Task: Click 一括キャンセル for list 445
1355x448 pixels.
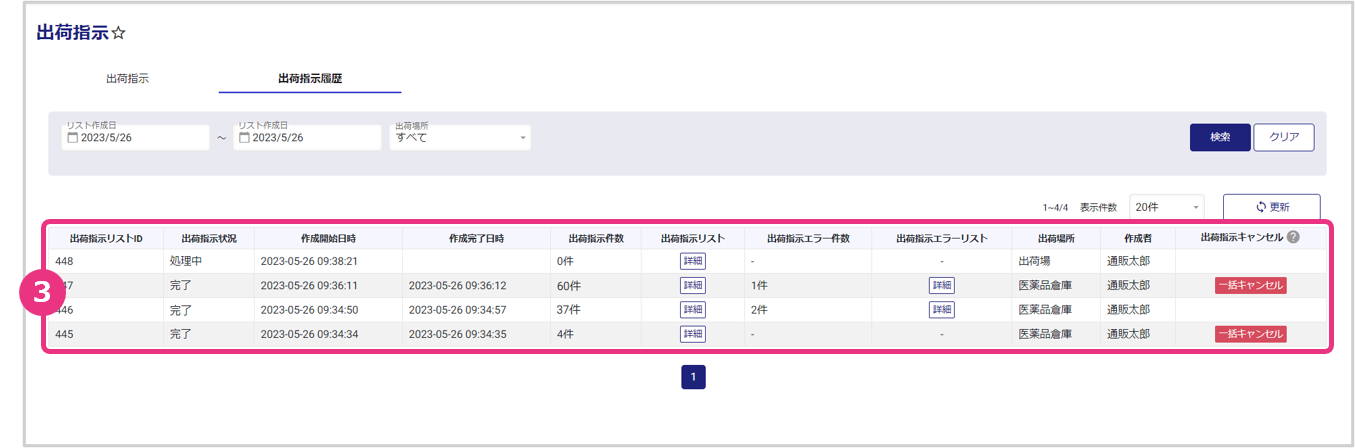Action: pos(1250,334)
